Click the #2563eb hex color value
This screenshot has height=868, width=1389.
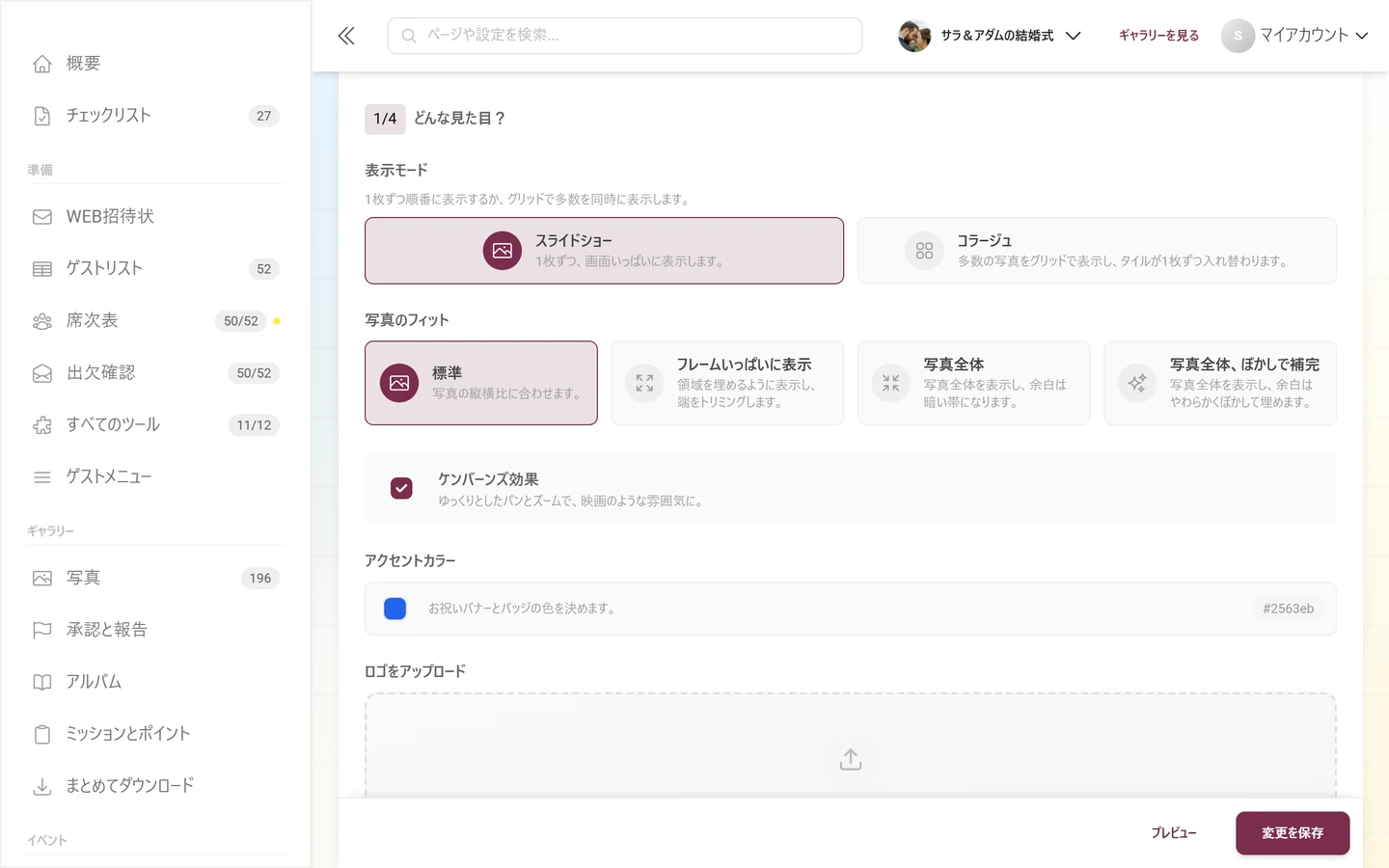(1289, 609)
